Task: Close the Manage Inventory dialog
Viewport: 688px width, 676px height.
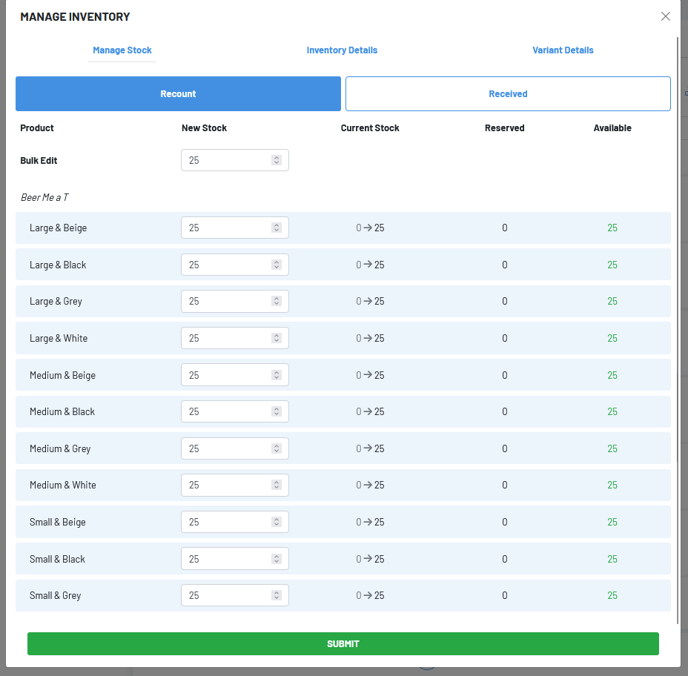Action: (x=665, y=16)
